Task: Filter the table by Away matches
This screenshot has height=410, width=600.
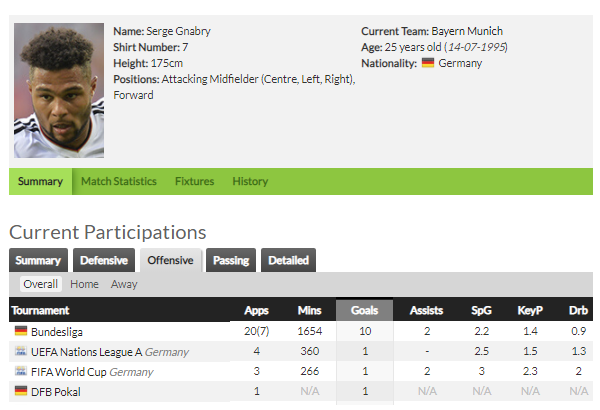Action: pos(124,284)
